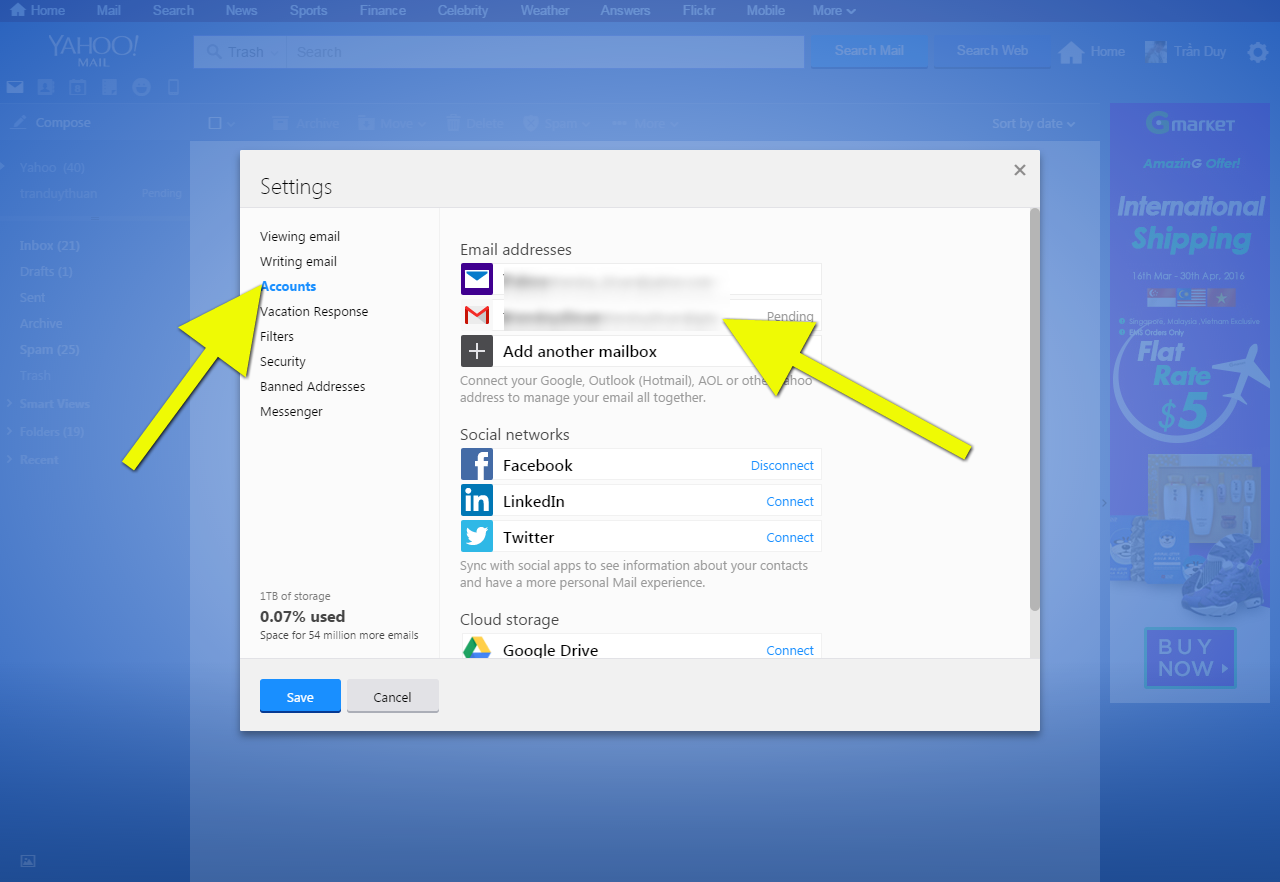The width and height of the screenshot is (1280, 882).
Task: Select the Accounts settings section
Action: click(x=288, y=287)
